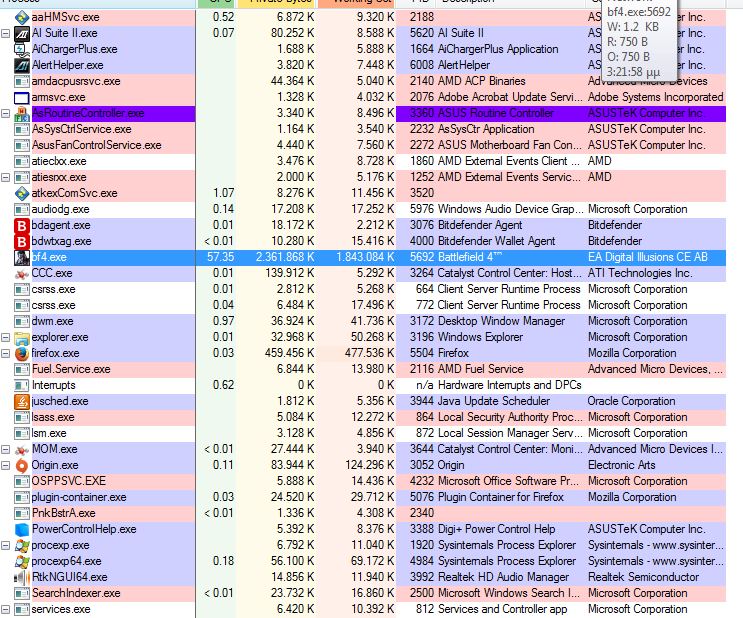
Task: Click EA Digital Illusions CE AB company
Action: (647, 257)
